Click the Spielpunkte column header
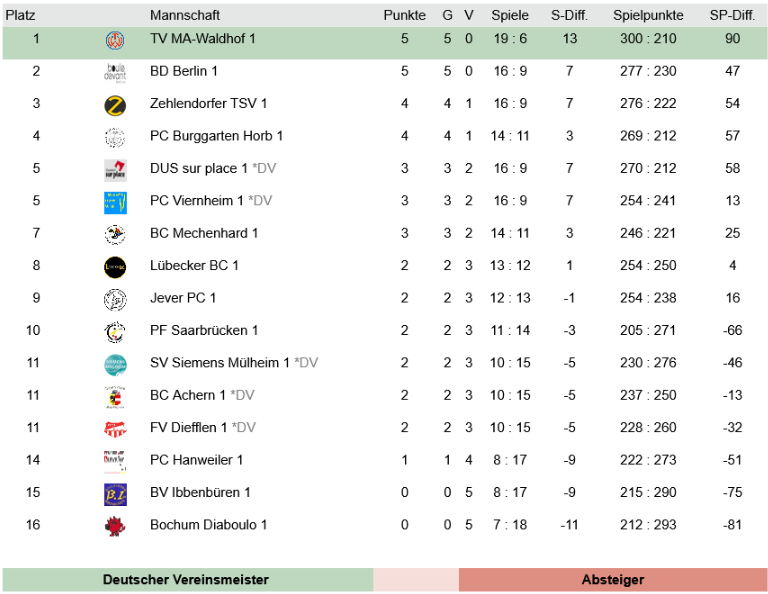768x594 pixels. click(x=648, y=15)
